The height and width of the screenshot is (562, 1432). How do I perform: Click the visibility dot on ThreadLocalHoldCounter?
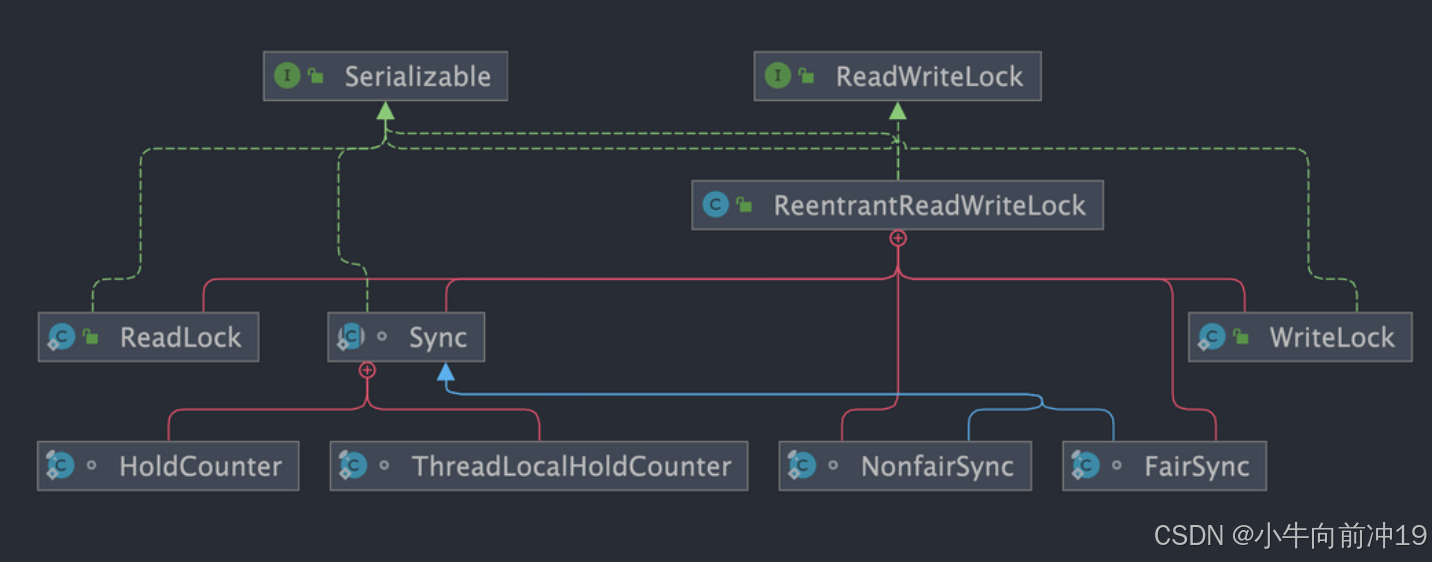coord(384,466)
